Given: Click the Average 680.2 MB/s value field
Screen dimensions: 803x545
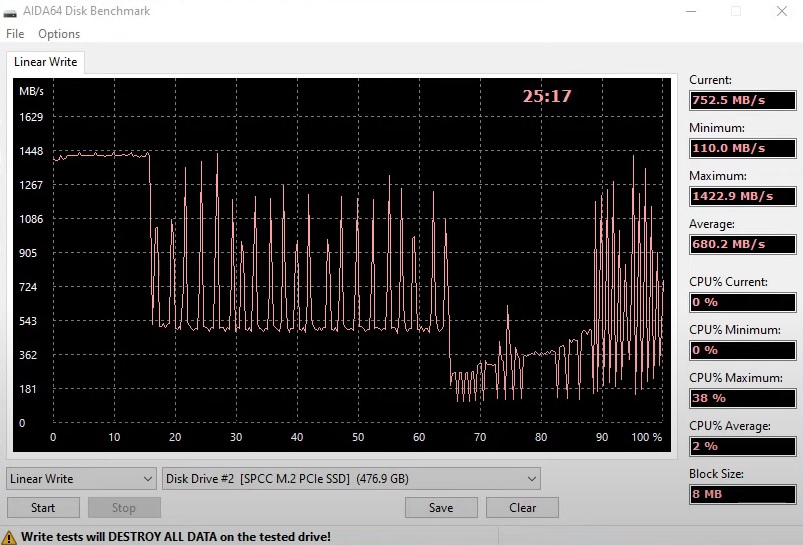Looking at the screenshot, I should 743,244.
